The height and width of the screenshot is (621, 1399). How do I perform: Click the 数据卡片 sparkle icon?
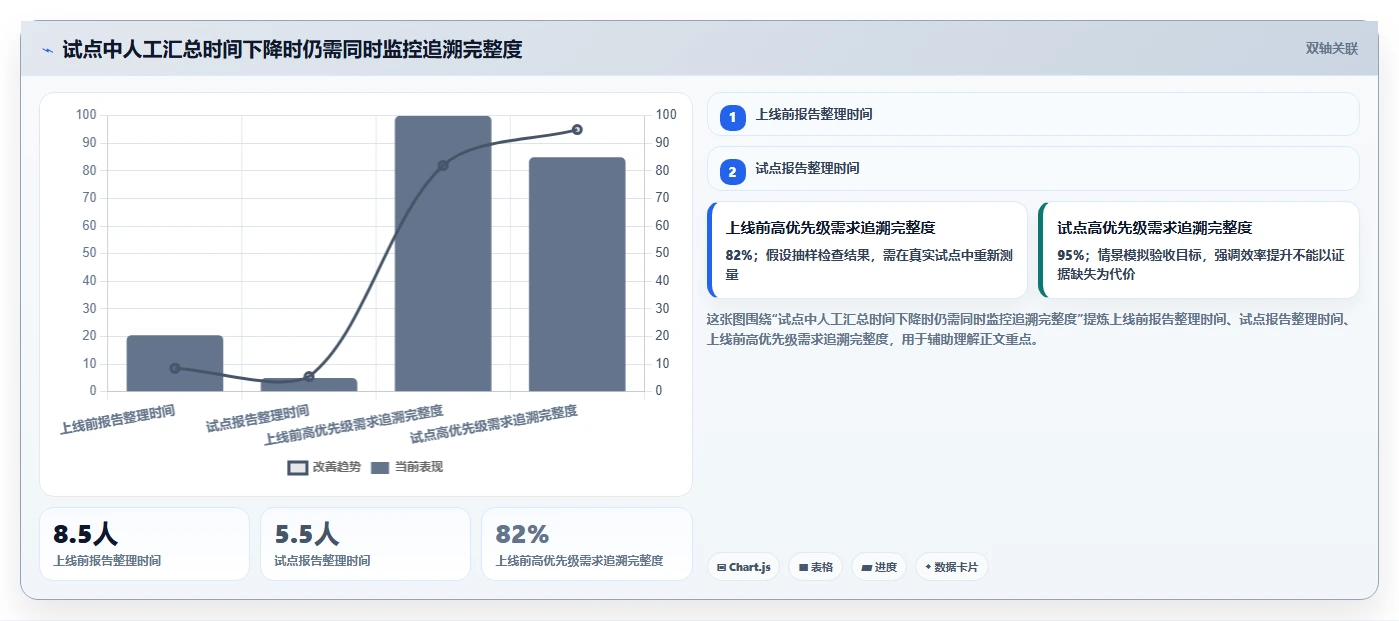[x=928, y=567]
